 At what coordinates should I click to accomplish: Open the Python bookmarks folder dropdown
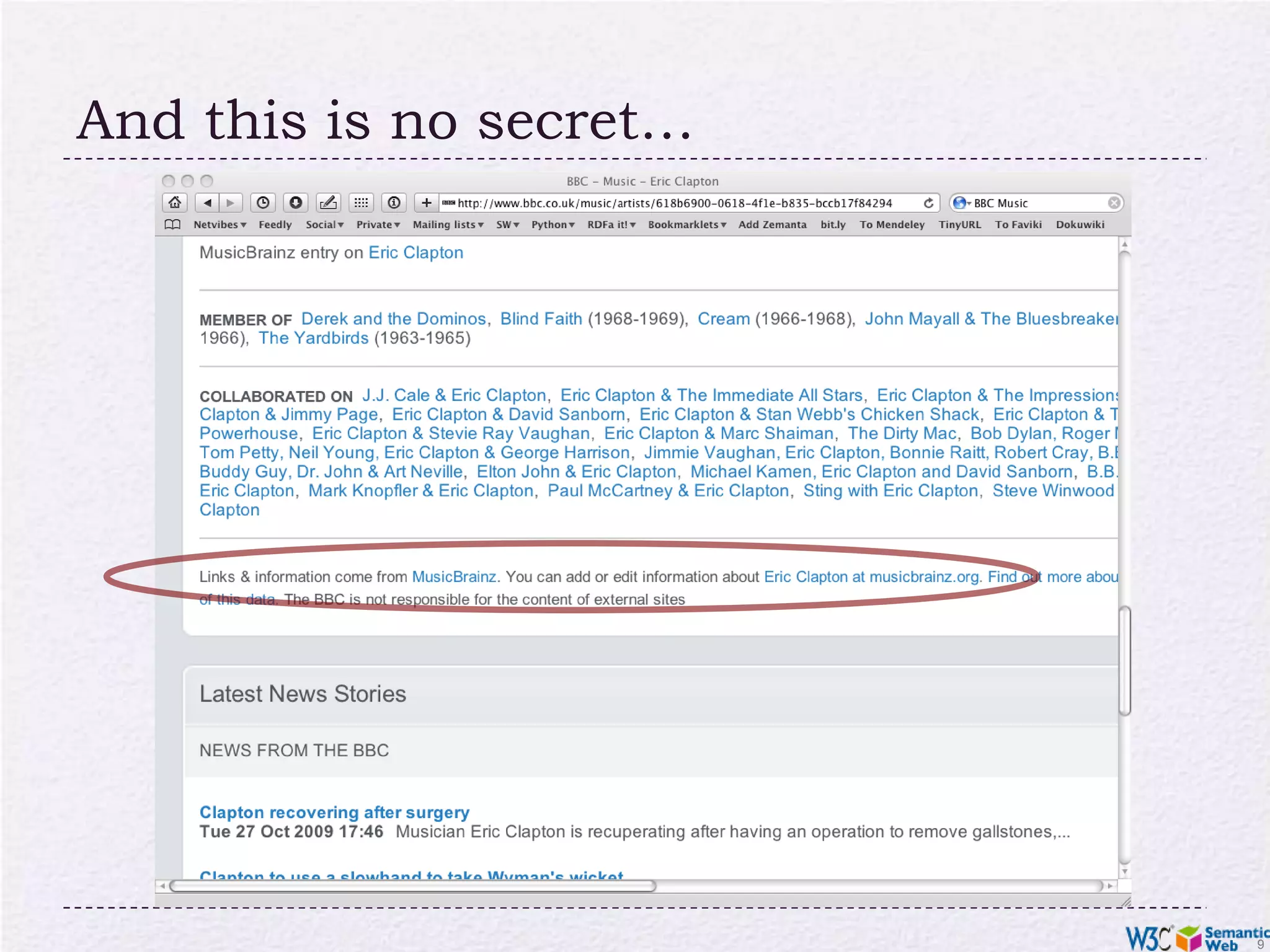(x=553, y=224)
